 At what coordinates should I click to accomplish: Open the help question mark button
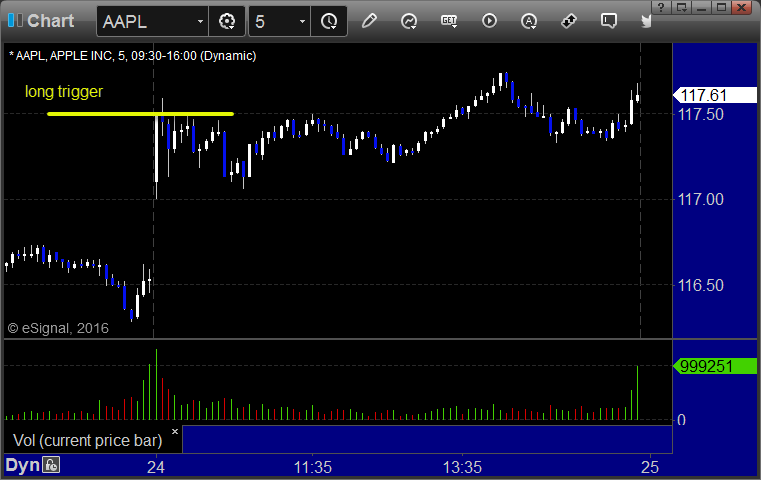click(x=661, y=7)
